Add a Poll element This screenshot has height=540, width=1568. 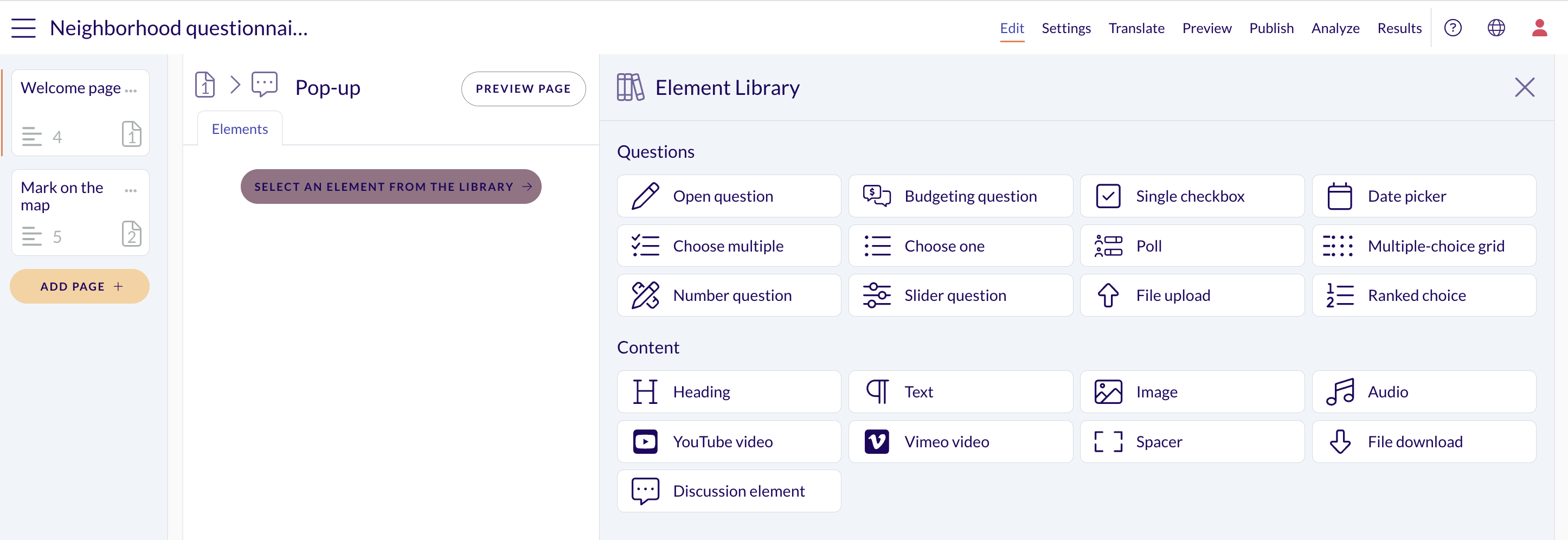(1192, 246)
